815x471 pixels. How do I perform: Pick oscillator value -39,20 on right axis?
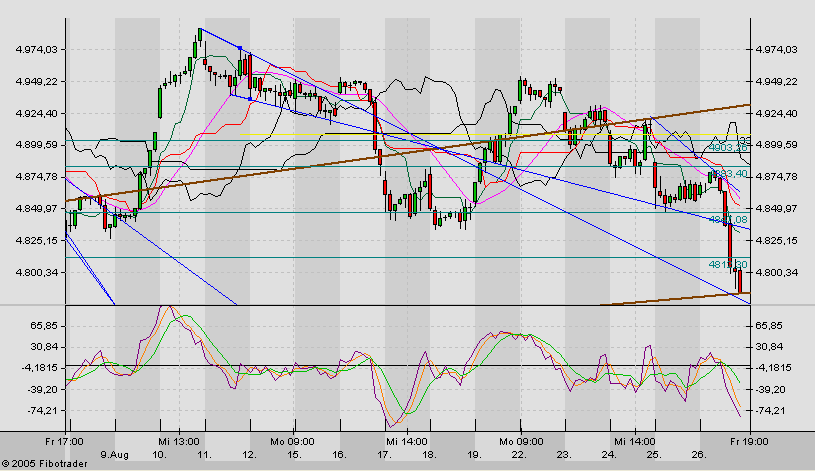tap(771, 389)
